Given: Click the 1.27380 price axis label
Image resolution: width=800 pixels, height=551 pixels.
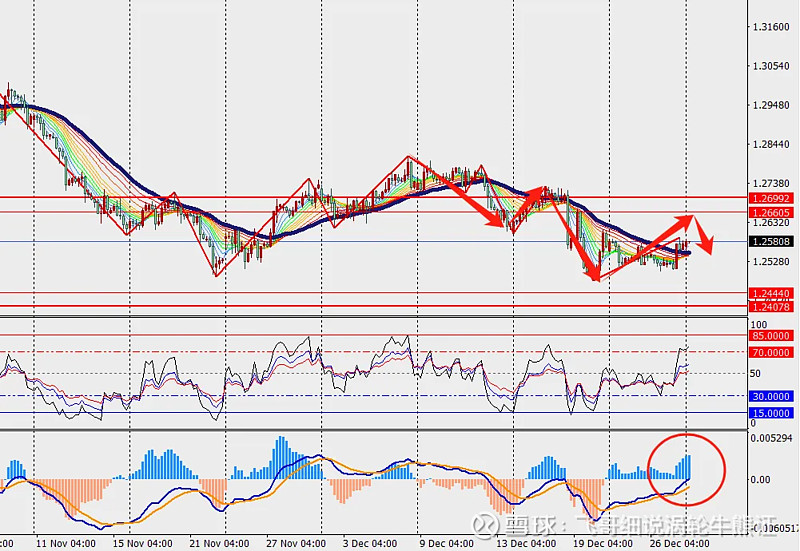Looking at the screenshot, I should pyautogui.click(x=771, y=184).
